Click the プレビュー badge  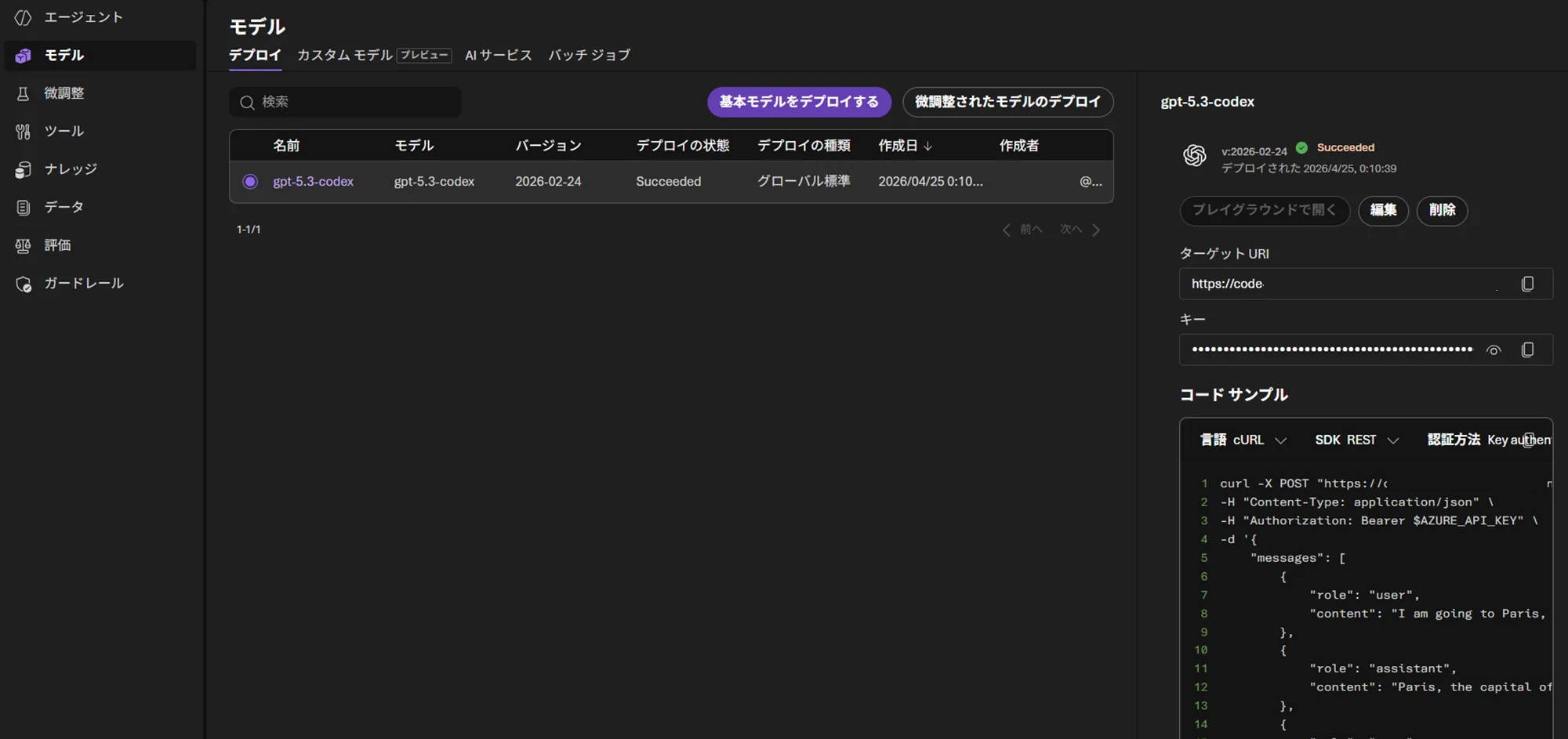tap(424, 55)
